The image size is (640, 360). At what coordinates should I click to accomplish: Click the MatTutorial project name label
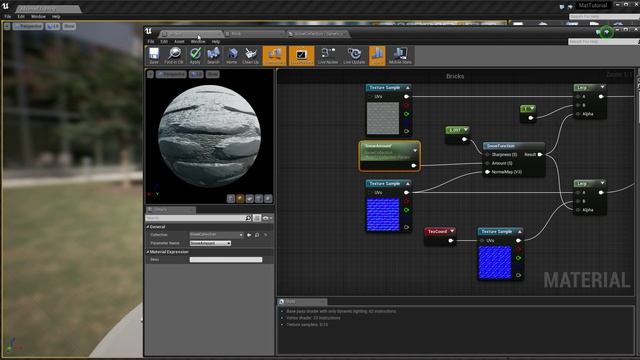[593, 5]
